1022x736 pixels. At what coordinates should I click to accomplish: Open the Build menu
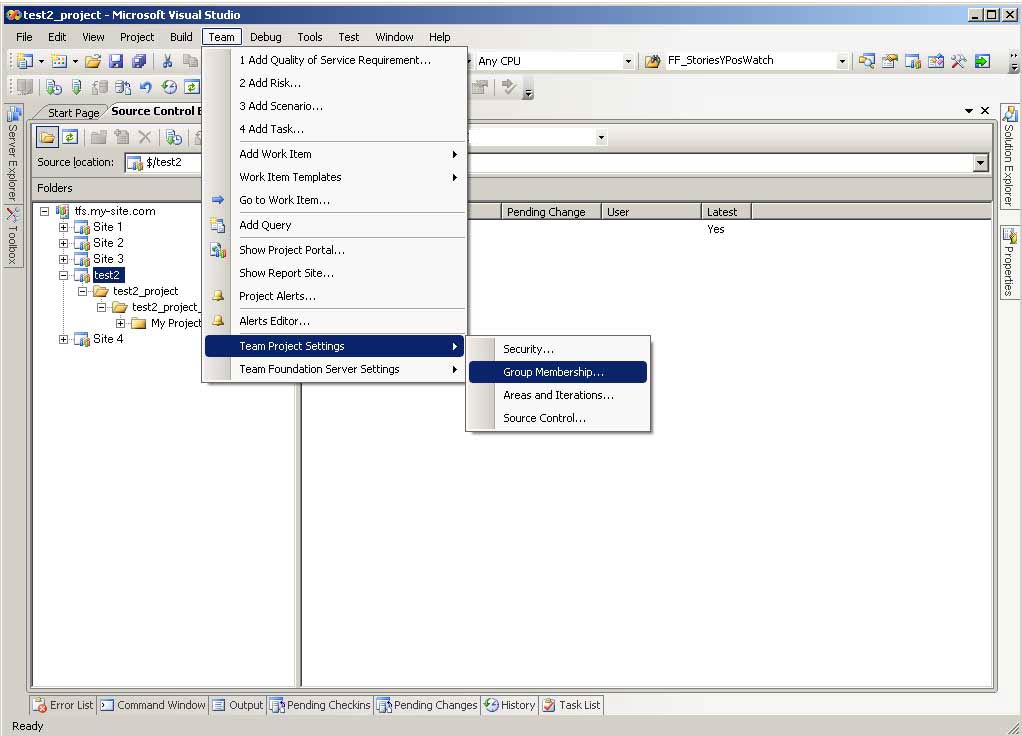click(181, 37)
